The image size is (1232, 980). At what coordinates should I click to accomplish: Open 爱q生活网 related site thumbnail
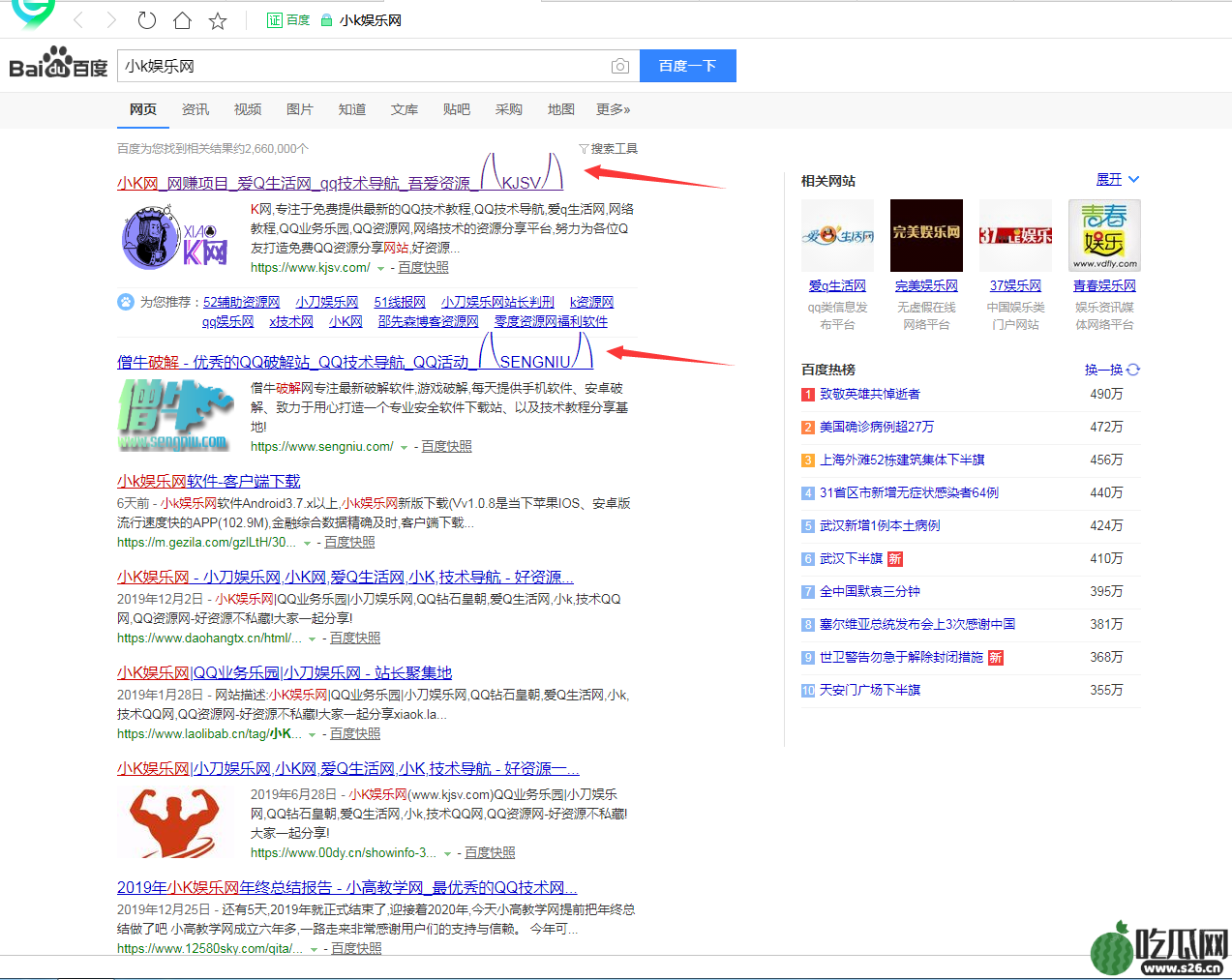click(x=837, y=235)
